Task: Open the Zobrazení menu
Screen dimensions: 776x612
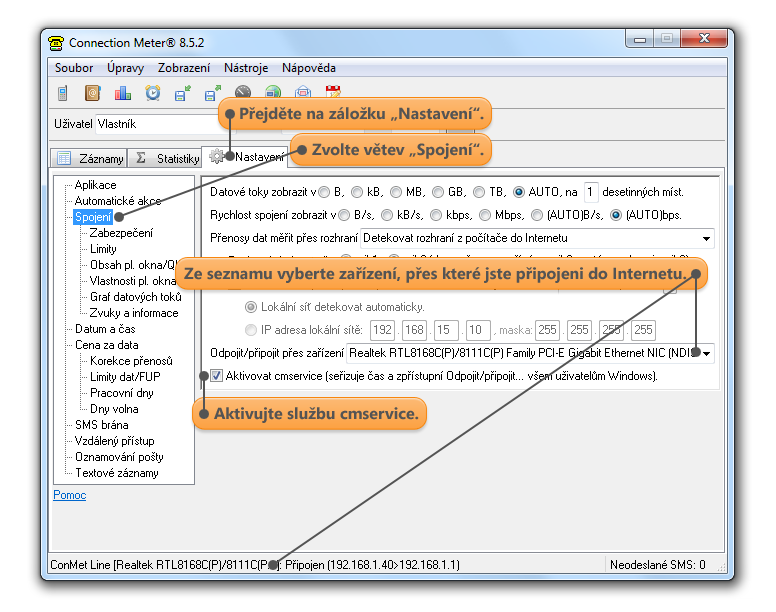Action: click(184, 68)
